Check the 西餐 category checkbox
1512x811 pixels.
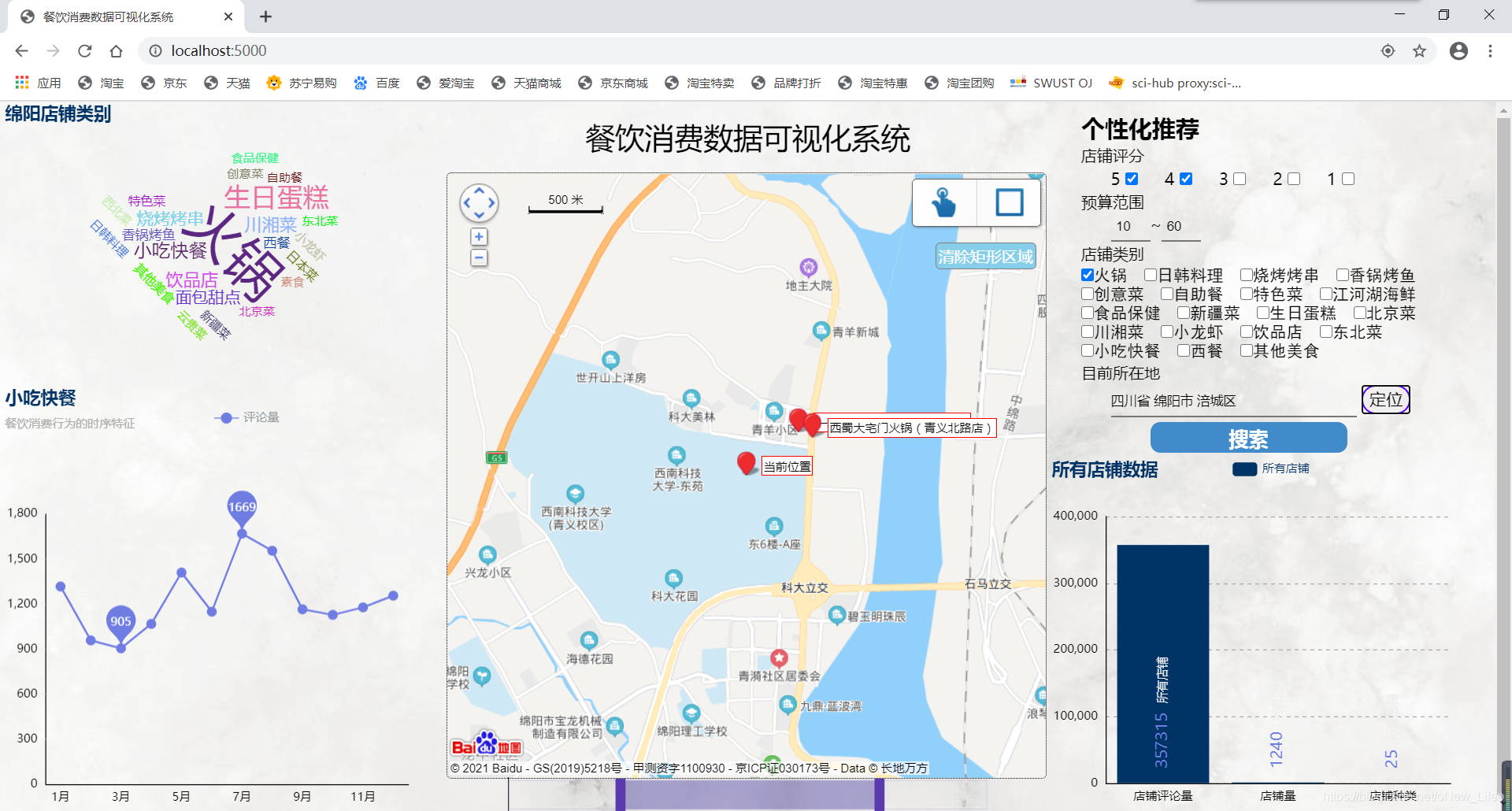[x=1184, y=350]
